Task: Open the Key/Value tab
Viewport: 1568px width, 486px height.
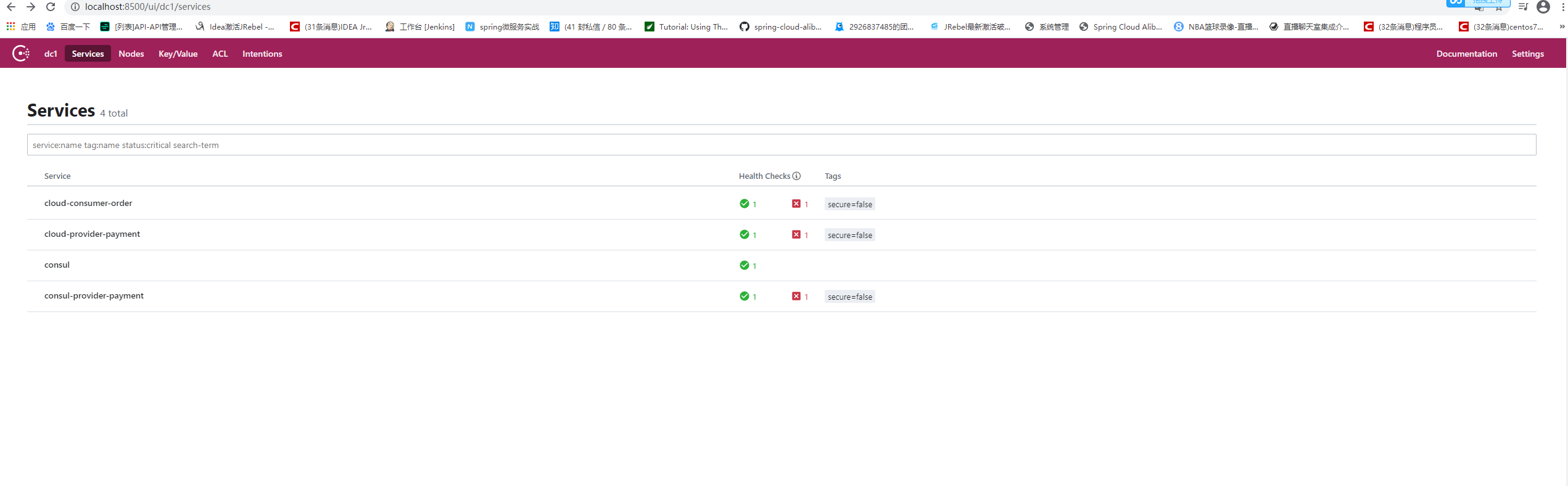Action: pyautogui.click(x=178, y=54)
